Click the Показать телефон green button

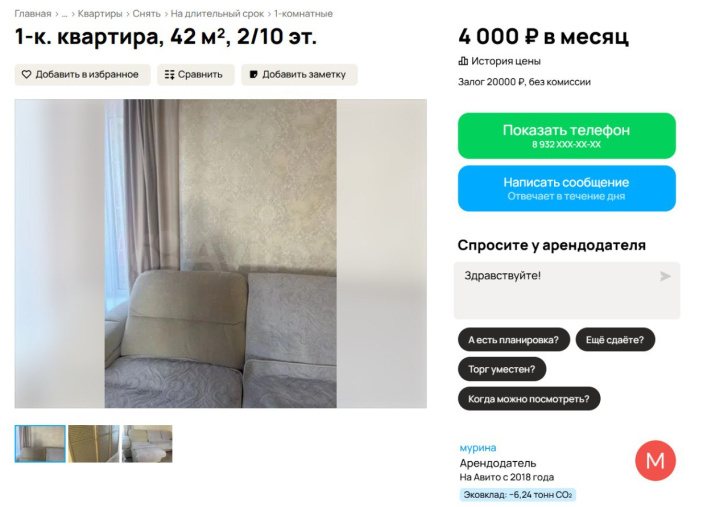[566, 136]
